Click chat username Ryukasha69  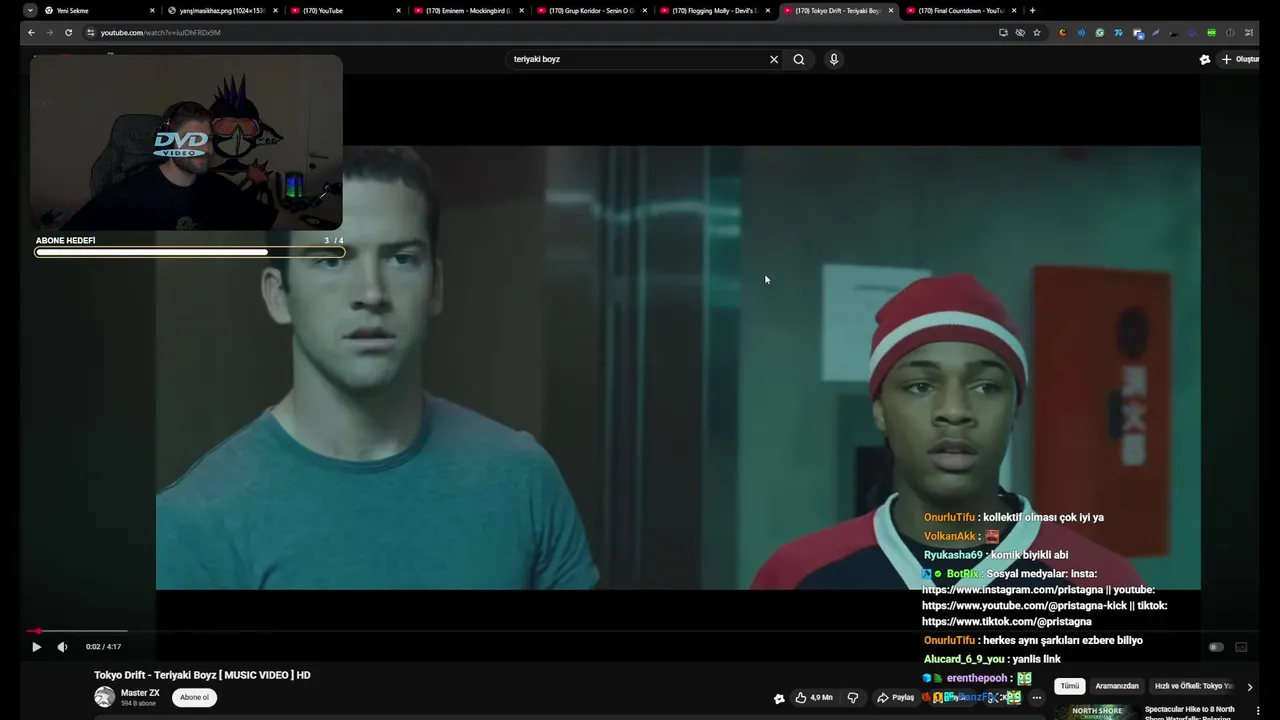(953, 555)
